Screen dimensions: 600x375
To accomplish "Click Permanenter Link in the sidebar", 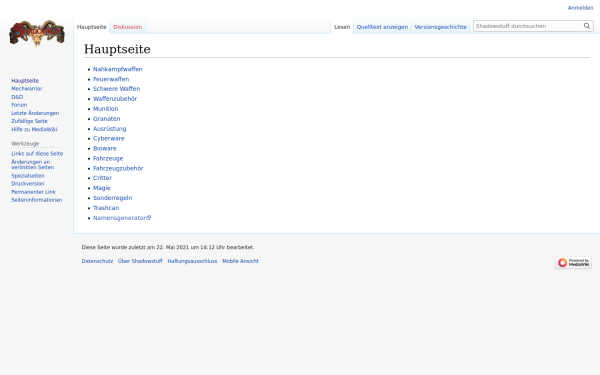I will (x=33, y=192).
